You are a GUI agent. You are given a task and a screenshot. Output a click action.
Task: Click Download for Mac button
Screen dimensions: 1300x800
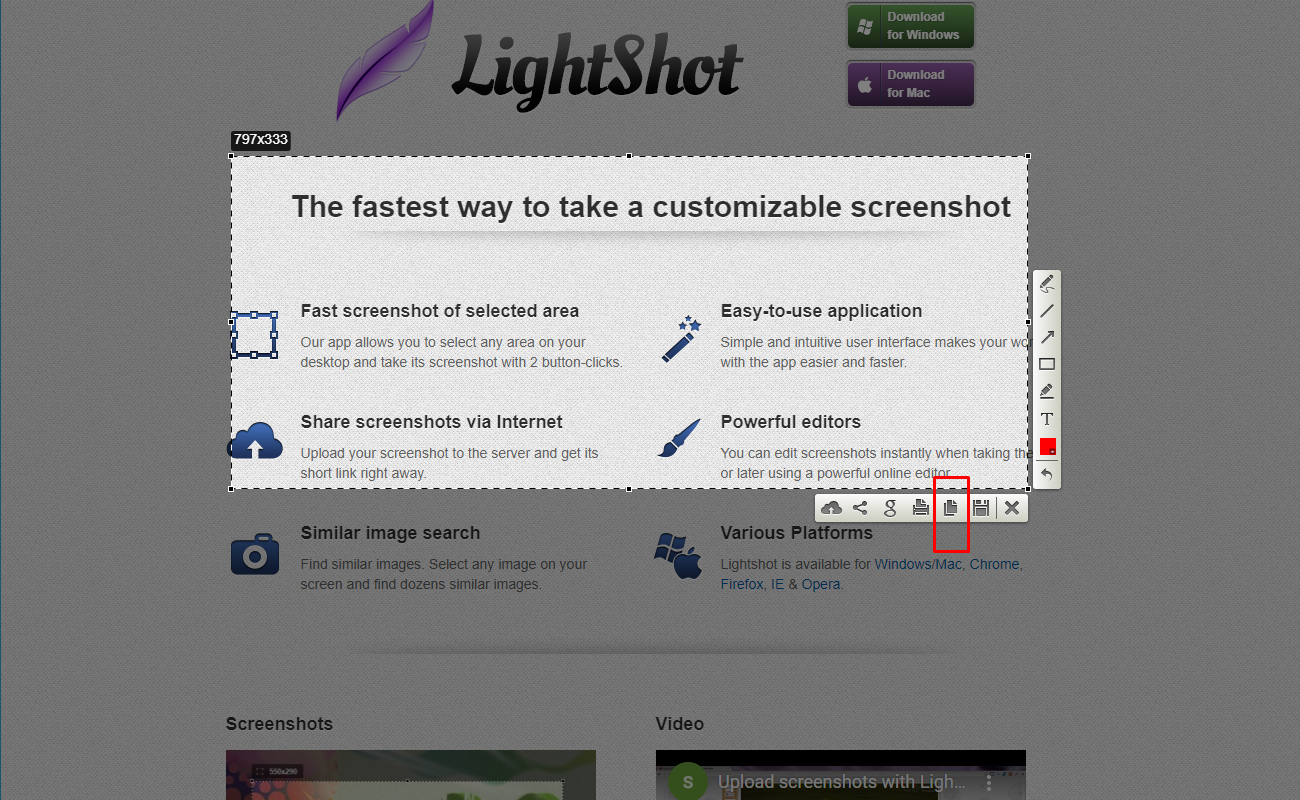tap(911, 84)
